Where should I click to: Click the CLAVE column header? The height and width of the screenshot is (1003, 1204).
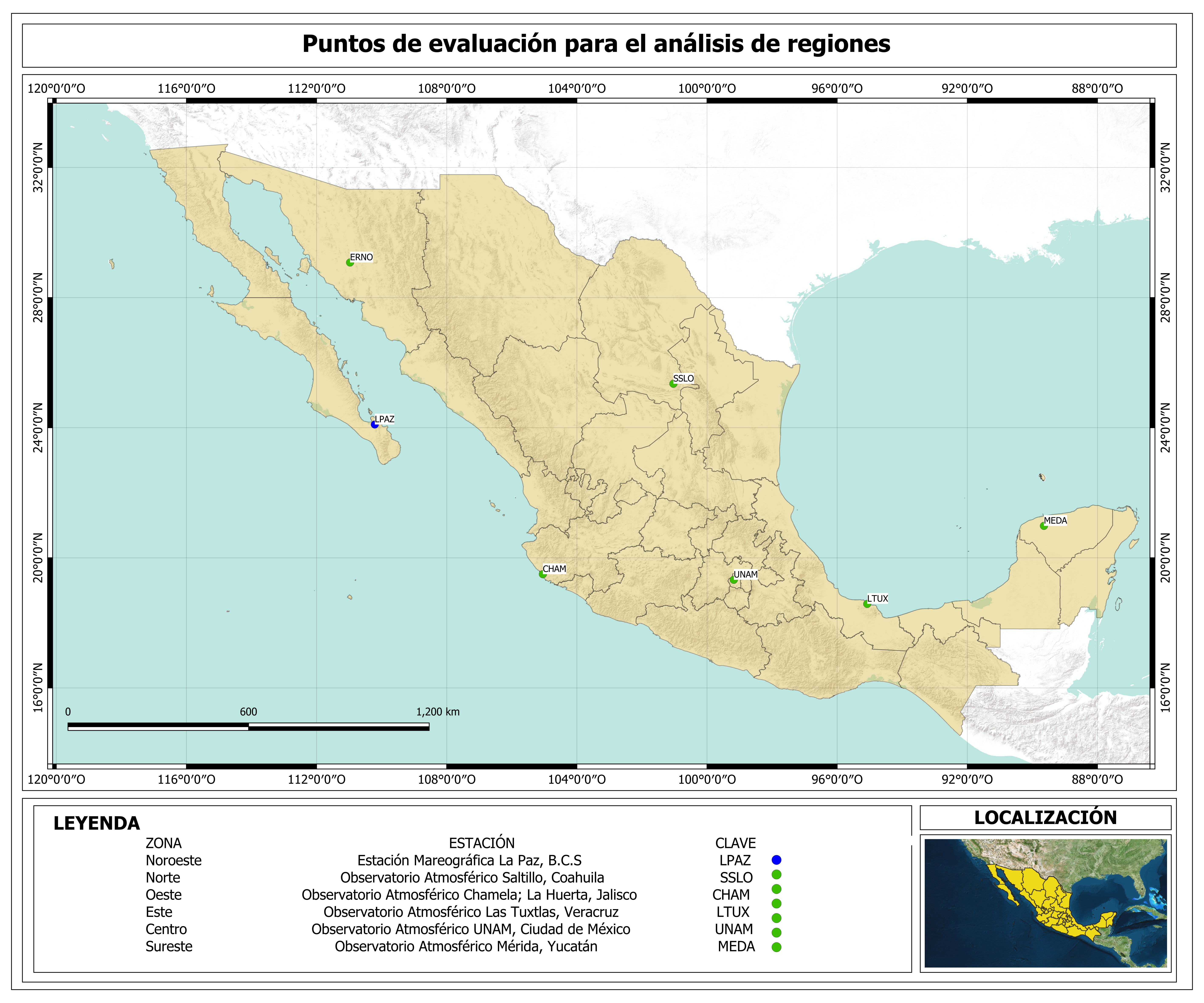[735, 843]
